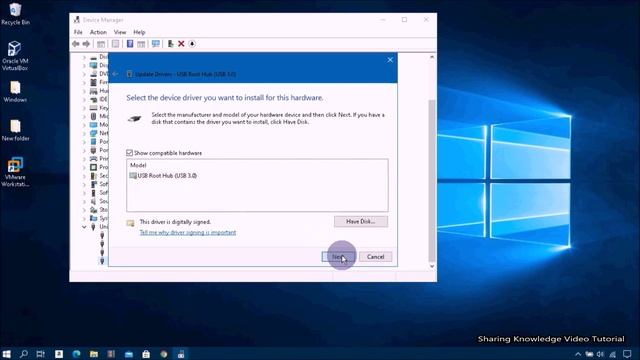Viewport: 640px width, 360px height.
Task: Select the New folder desktop icon
Action: tap(15, 130)
